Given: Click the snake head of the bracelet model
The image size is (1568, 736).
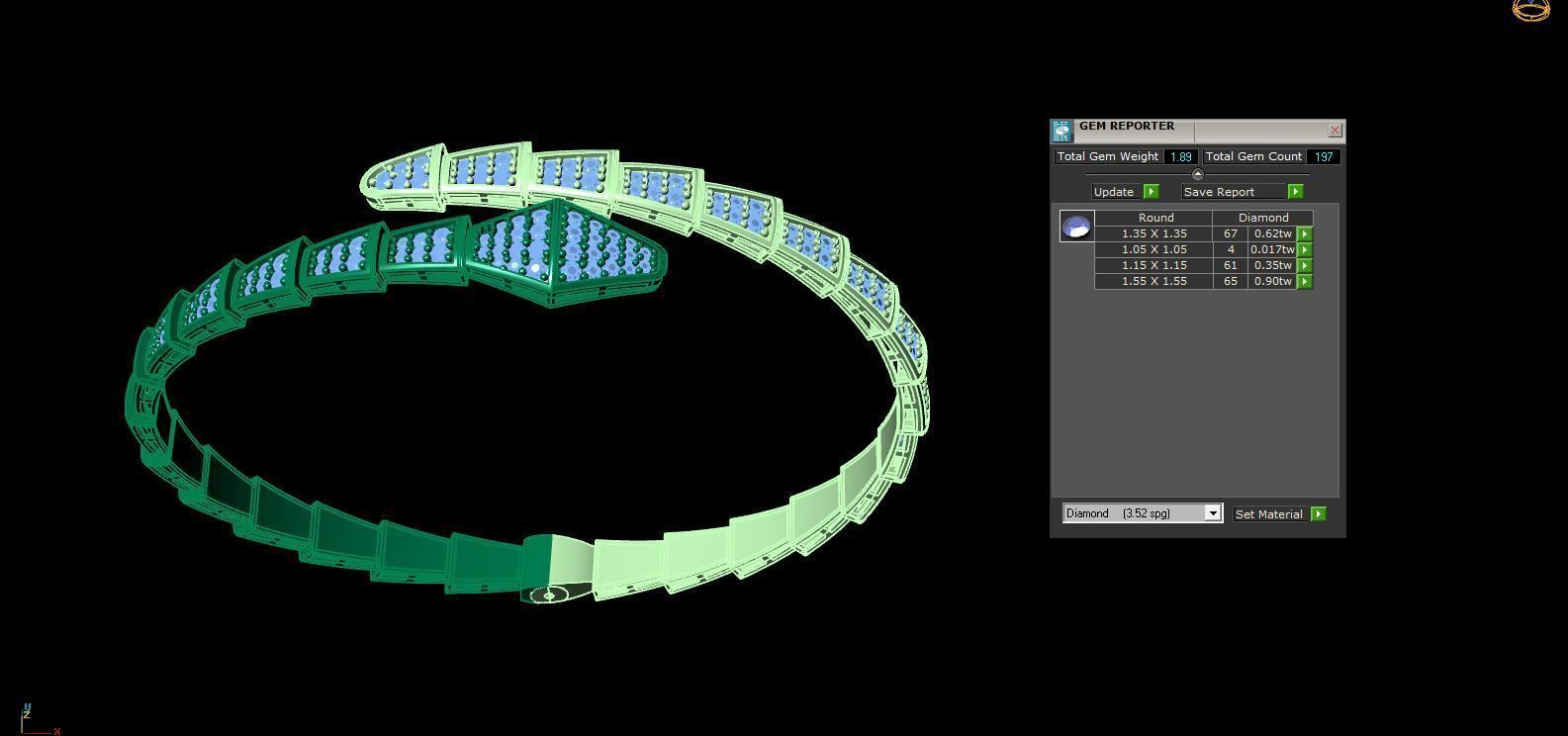Looking at the screenshot, I should pos(566,252).
